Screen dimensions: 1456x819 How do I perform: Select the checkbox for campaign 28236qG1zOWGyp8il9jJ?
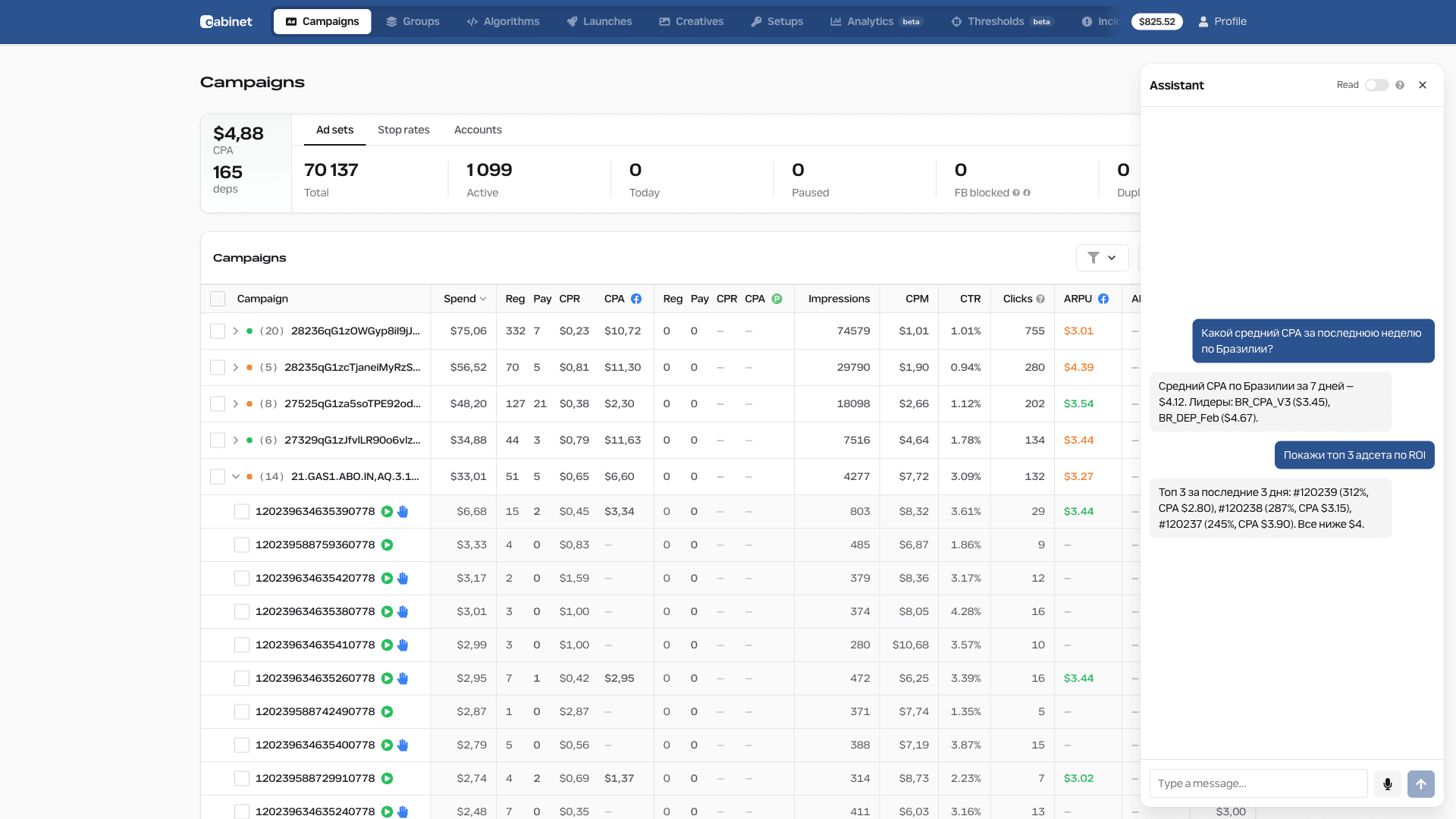pos(218,331)
